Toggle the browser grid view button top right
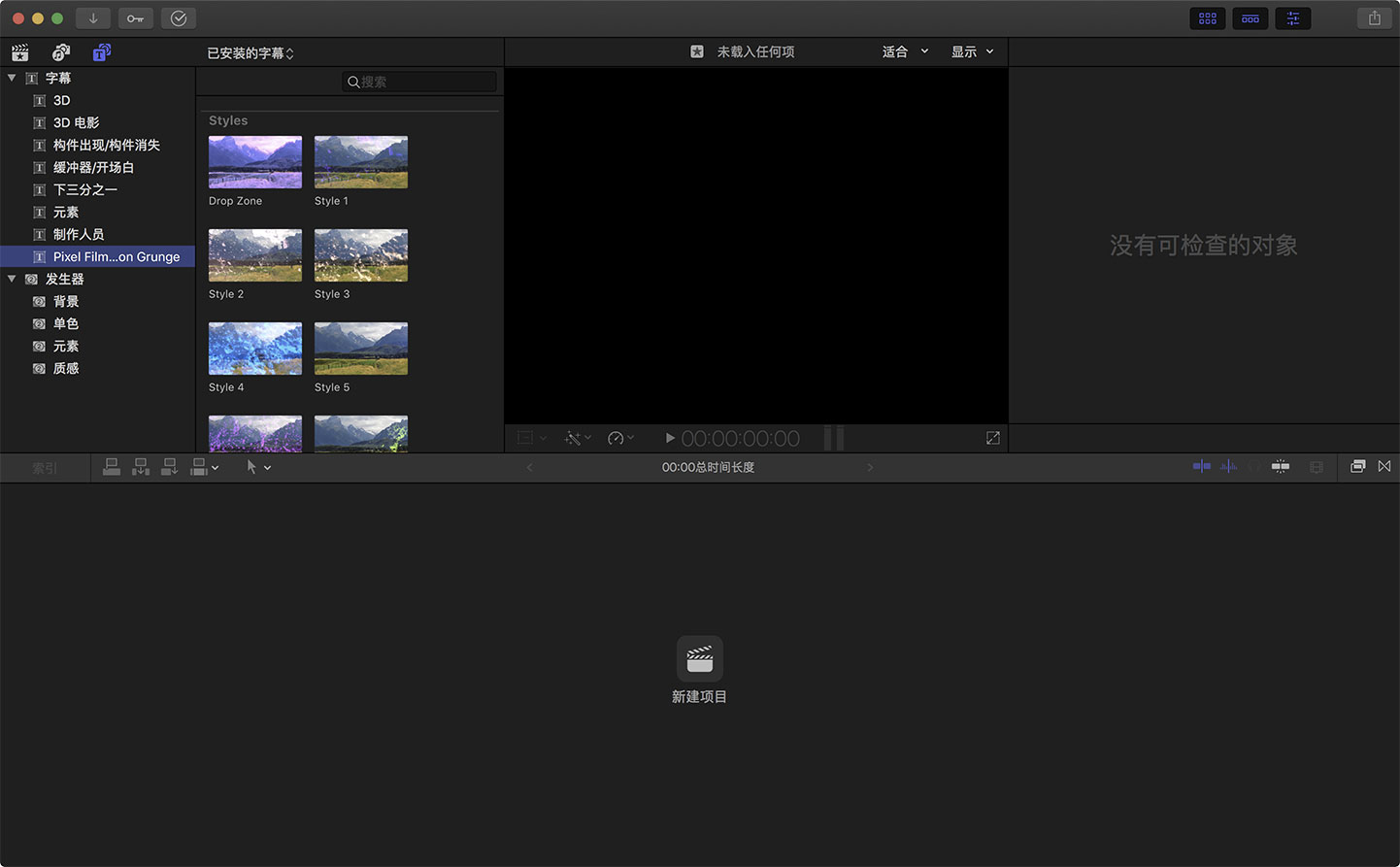1400x867 pixels. pyautogui.click(x=1207, y=17)
